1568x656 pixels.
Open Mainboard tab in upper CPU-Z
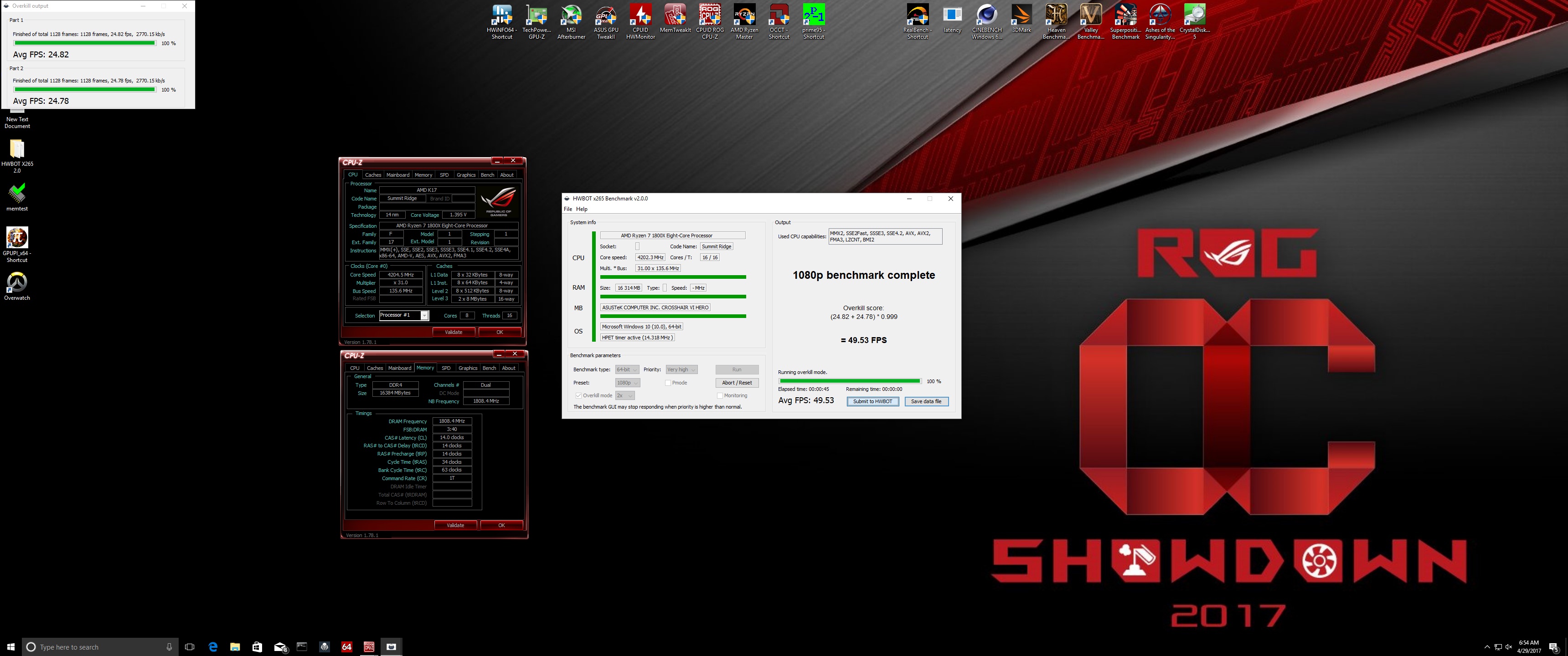[x=398, y=174]
